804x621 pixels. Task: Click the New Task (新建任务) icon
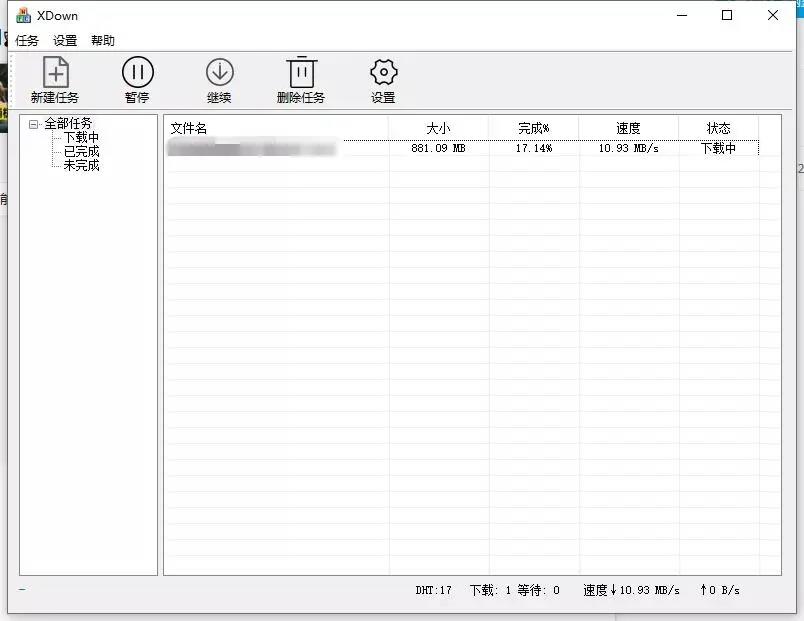click(x=55, y=73)
